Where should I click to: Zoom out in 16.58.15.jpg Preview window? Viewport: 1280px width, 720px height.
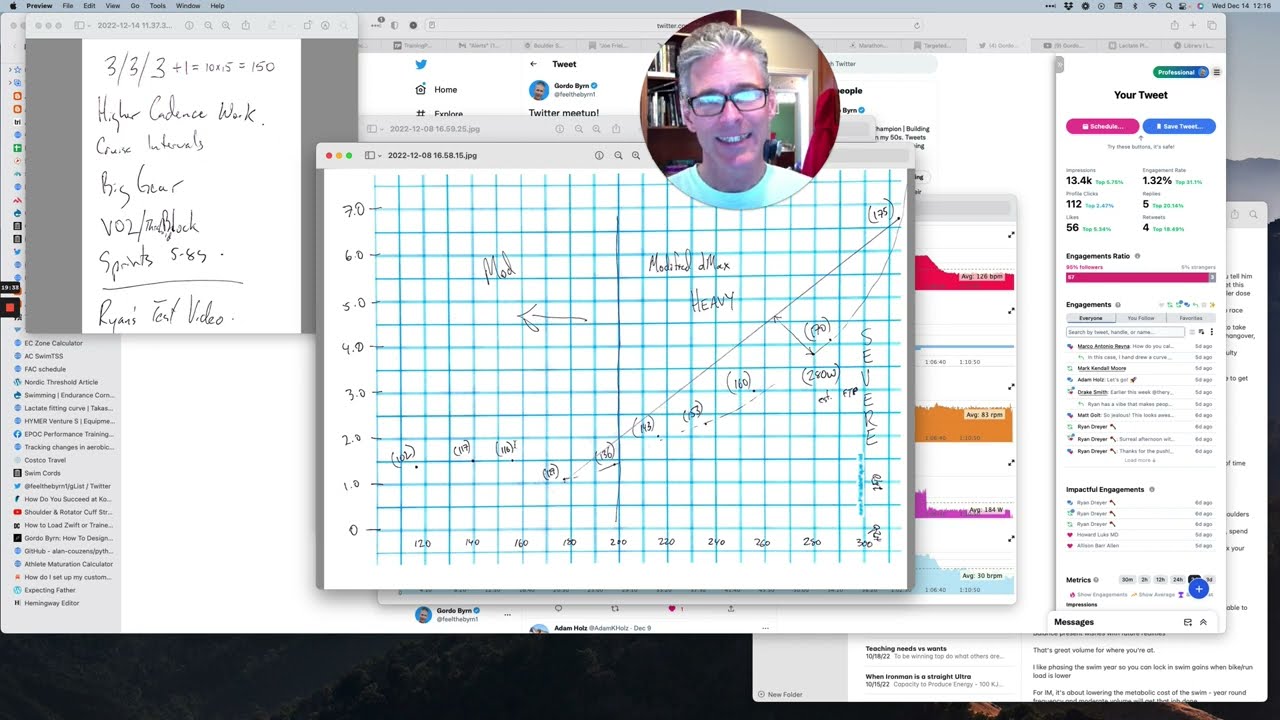(618, 155)
